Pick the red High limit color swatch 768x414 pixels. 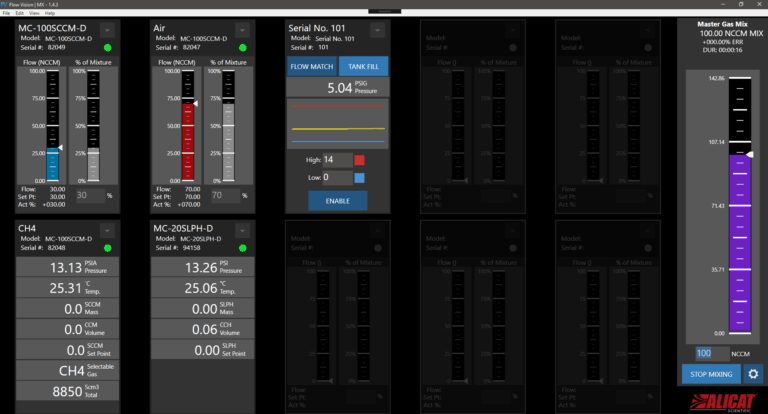[x=360, y=160]
